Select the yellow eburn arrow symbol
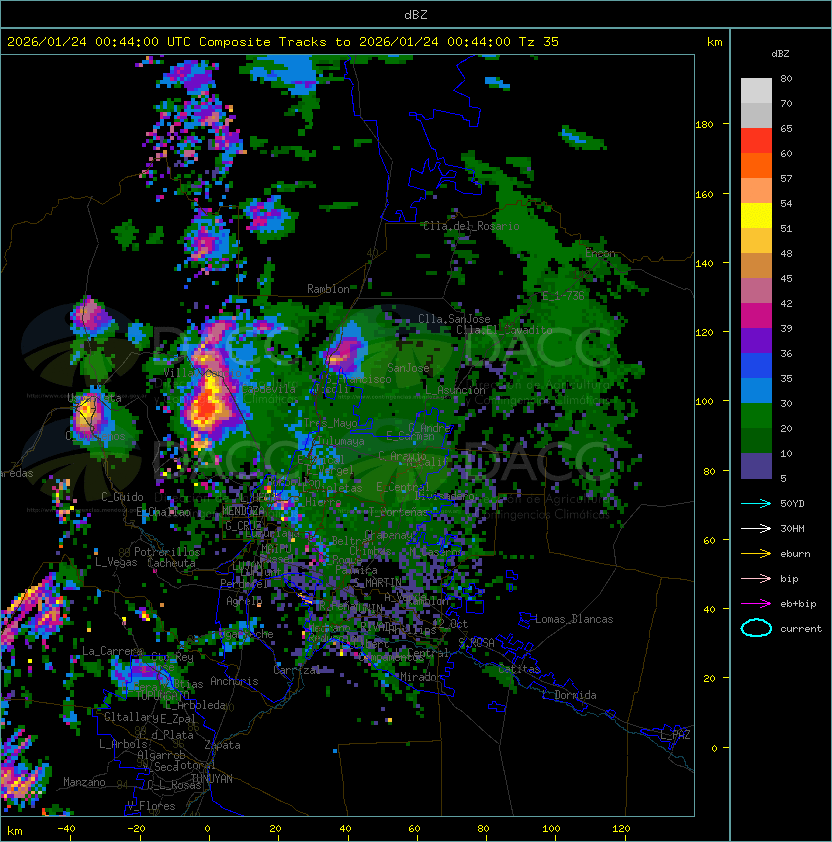Image resolution: width=832 pixels, height=842 pixels. pyautogui.click(x=756, y=553)
